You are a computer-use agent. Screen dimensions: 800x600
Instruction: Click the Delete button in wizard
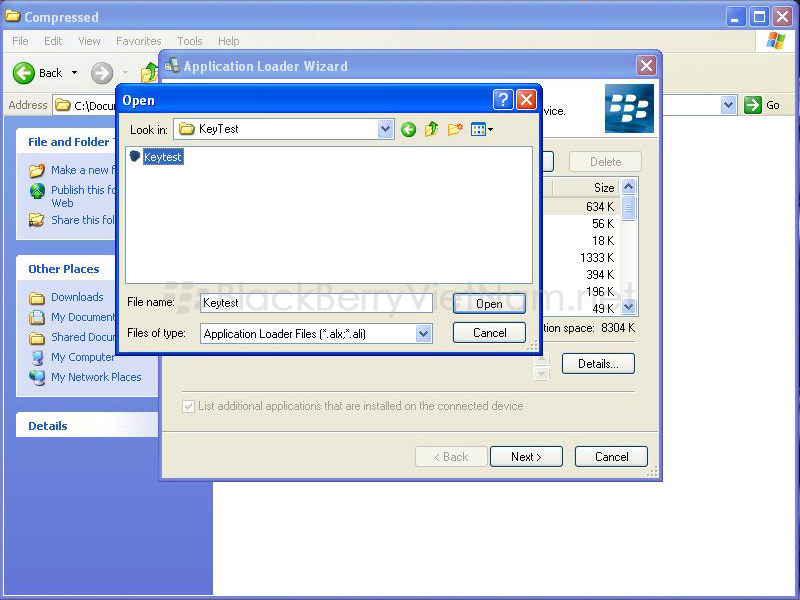coord(605,162)
